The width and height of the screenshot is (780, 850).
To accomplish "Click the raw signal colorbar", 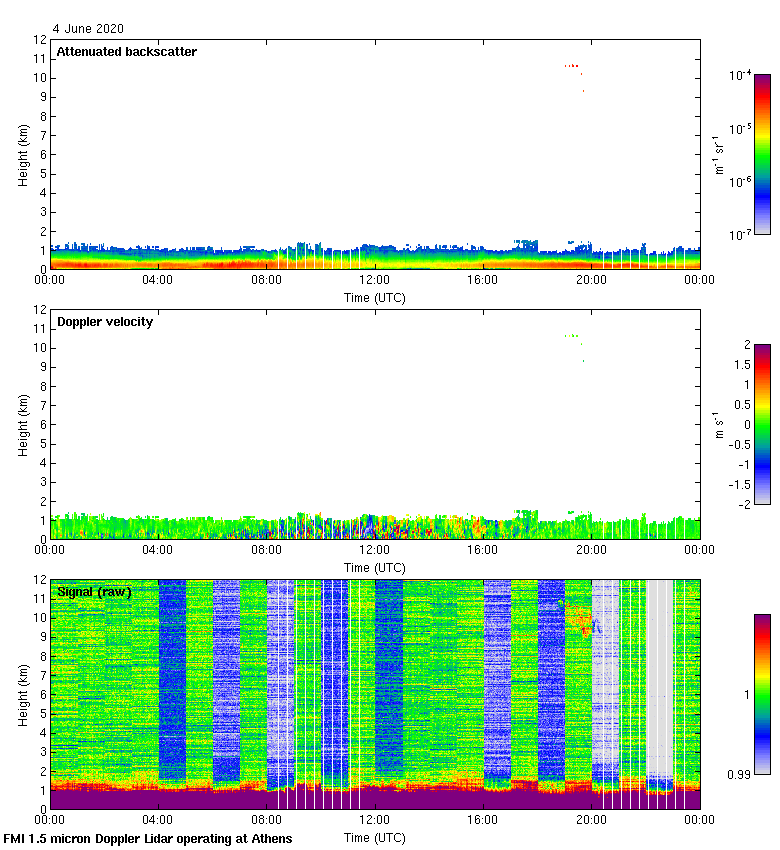I will tap(762, 694).
